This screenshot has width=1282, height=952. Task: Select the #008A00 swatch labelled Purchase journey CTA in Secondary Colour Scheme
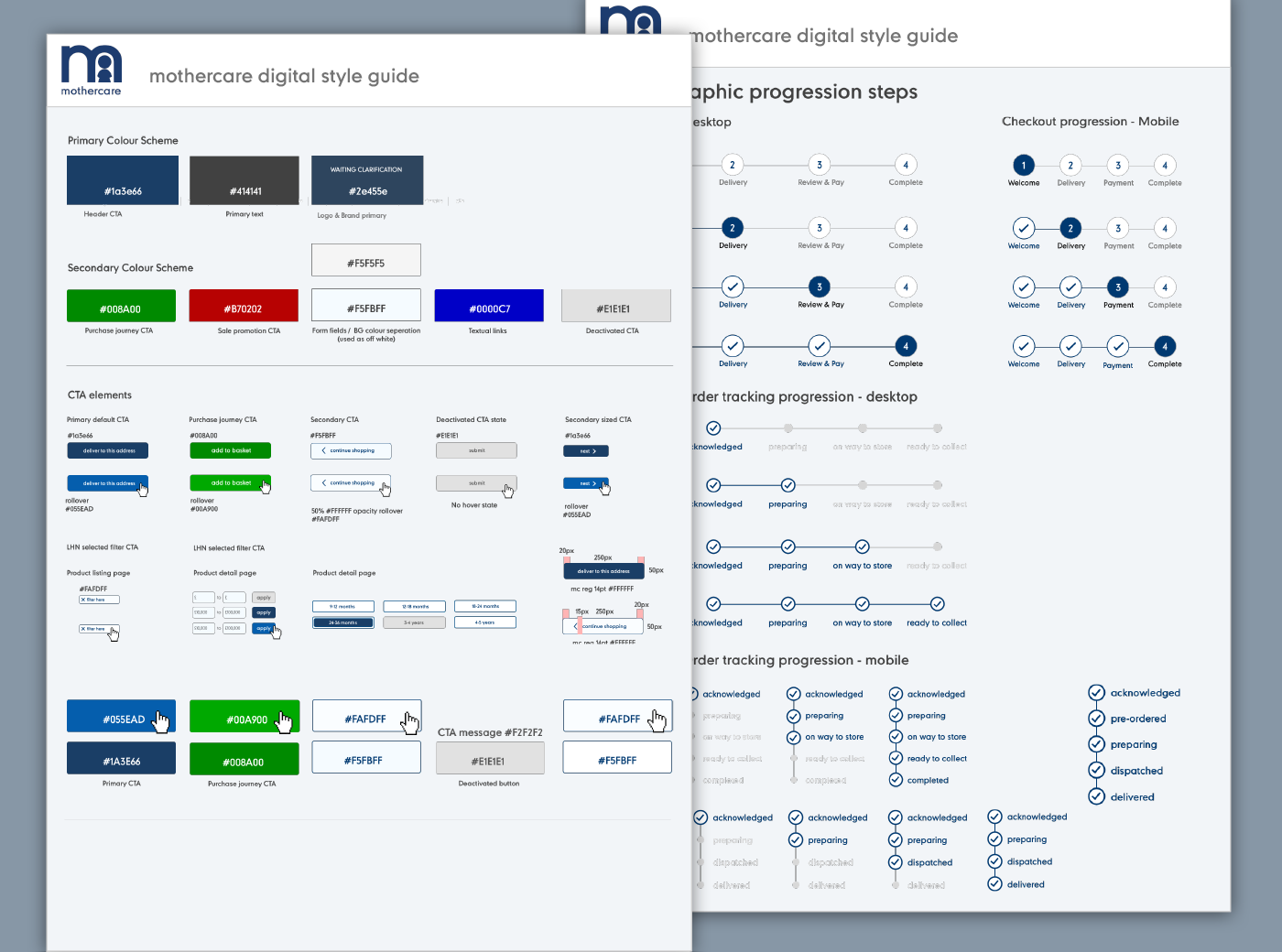[x=121, y=306]
